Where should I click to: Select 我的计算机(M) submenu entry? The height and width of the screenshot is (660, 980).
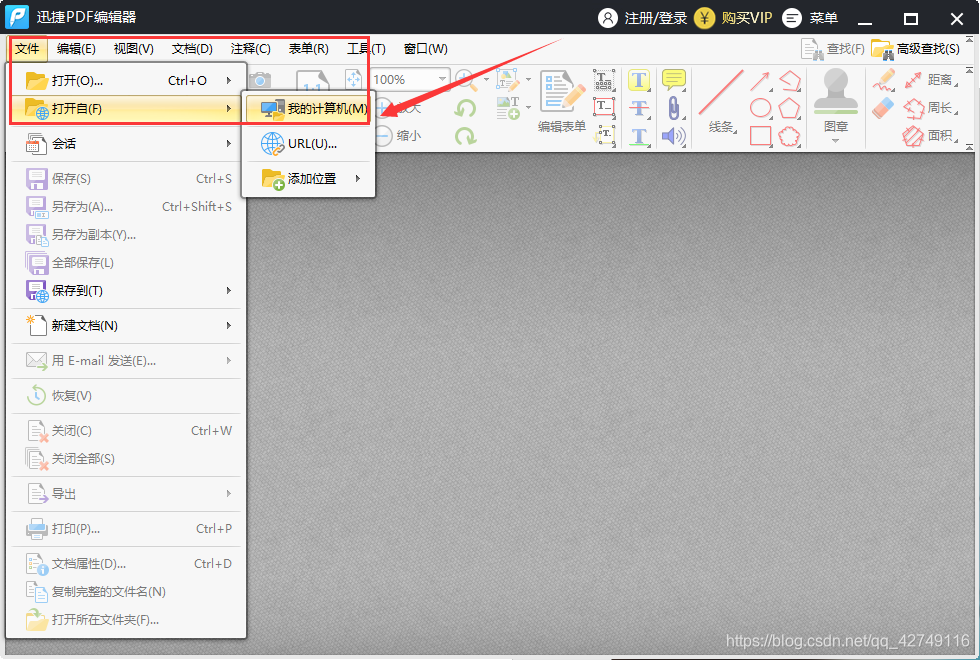point(310,109)
